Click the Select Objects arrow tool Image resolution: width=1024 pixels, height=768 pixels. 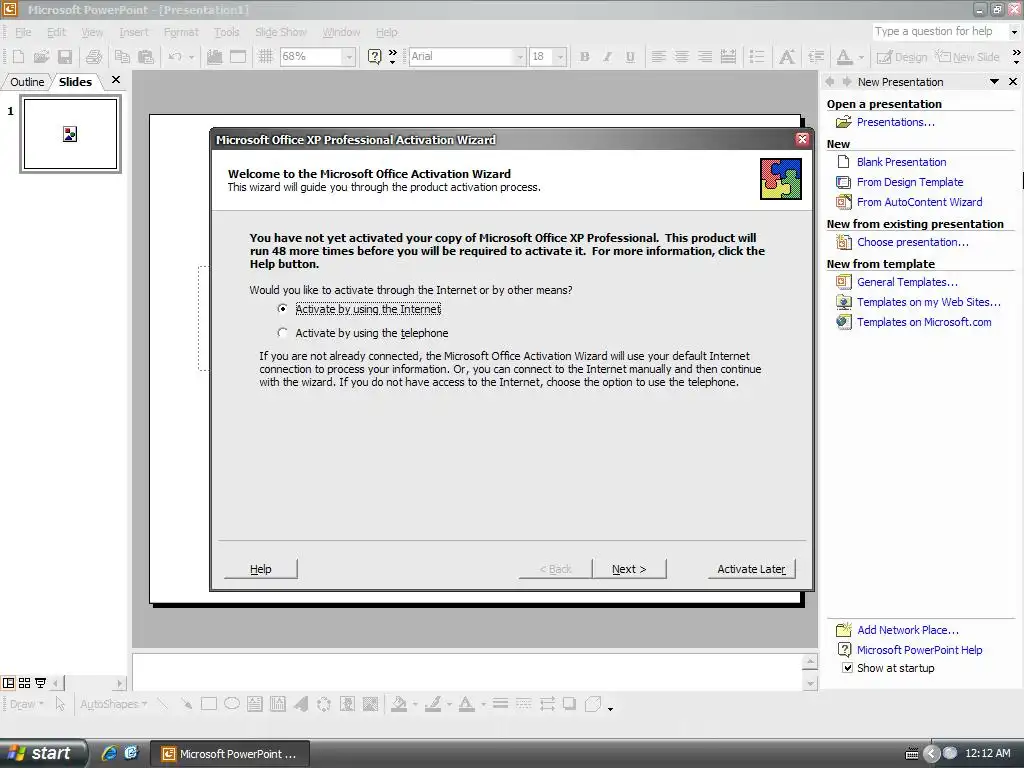click(x=60, y=704)
